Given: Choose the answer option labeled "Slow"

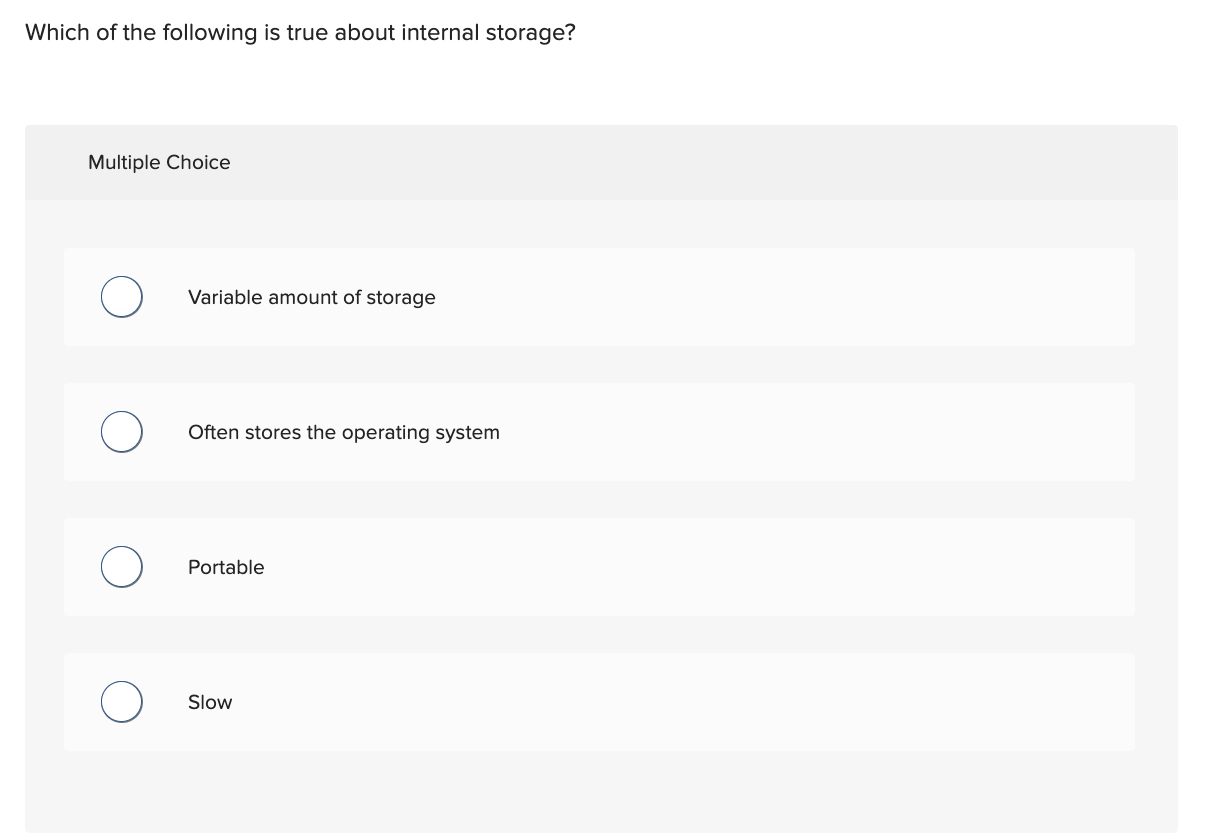Looking at the screenshot, I should [210, 702].
